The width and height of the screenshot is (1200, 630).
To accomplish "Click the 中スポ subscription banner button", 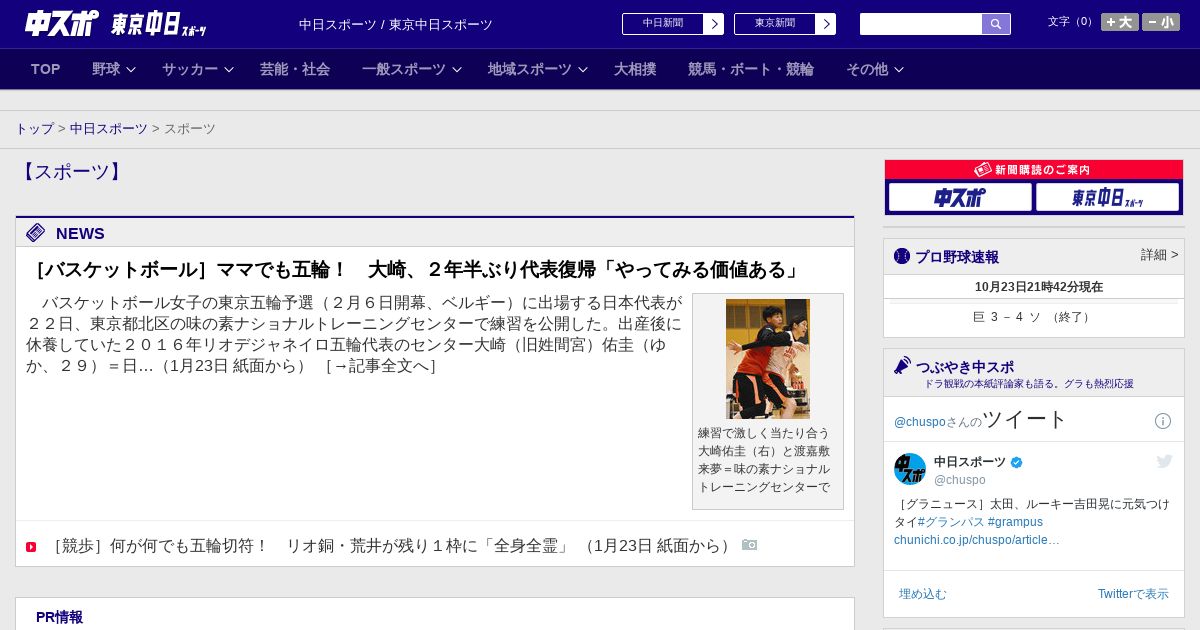I will (x=960, y=198).
